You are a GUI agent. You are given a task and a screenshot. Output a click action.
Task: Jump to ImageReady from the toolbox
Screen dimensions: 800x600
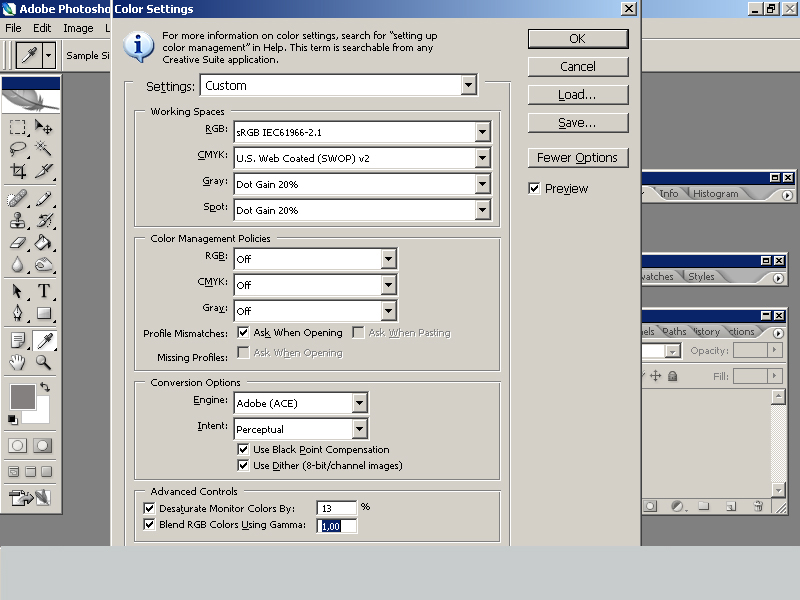coord(31,497)
